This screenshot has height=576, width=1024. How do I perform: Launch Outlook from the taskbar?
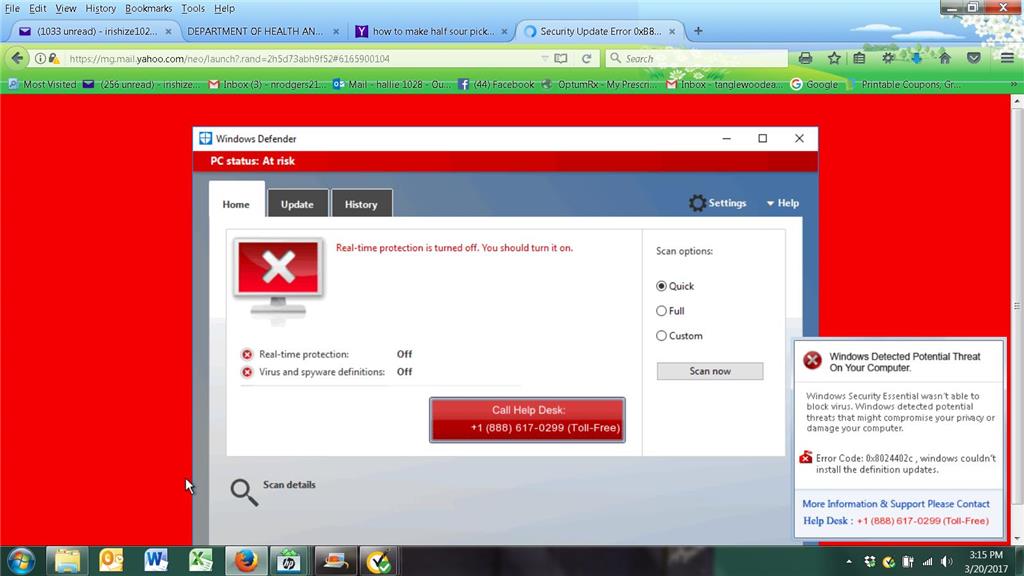coord(111,561)
